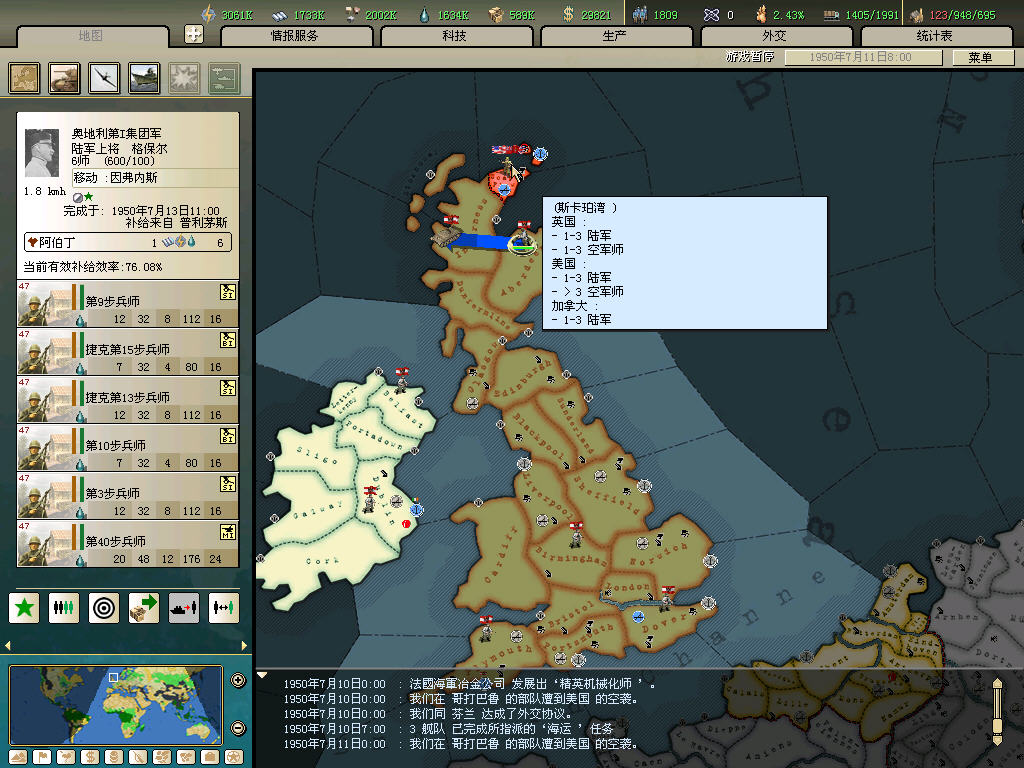Switch to economic map mode dollar icon
The image size is (1024, 768).
pyautogui.click(x=90, y=758)
